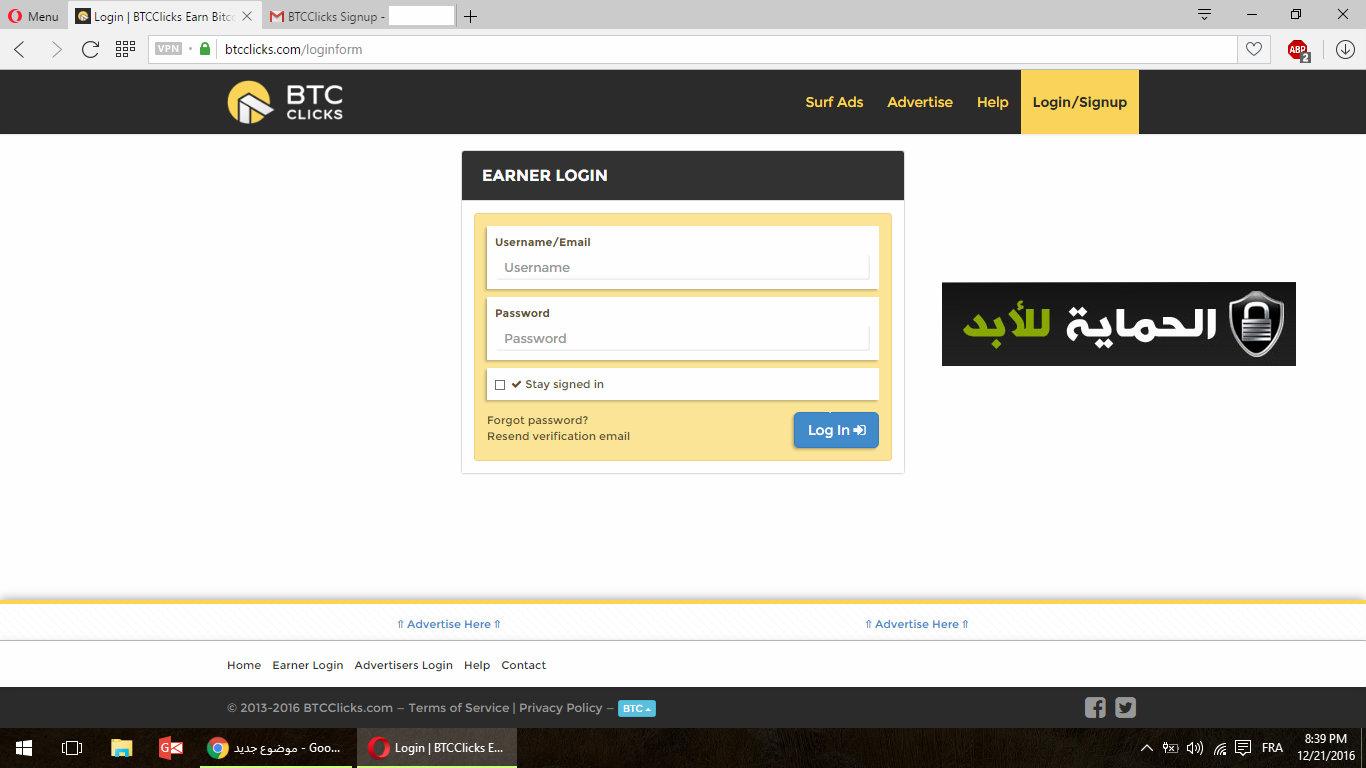Tick the Stay signed in checkbox
The height and width of the screenshot is (768, 1366).
[500, 385]
